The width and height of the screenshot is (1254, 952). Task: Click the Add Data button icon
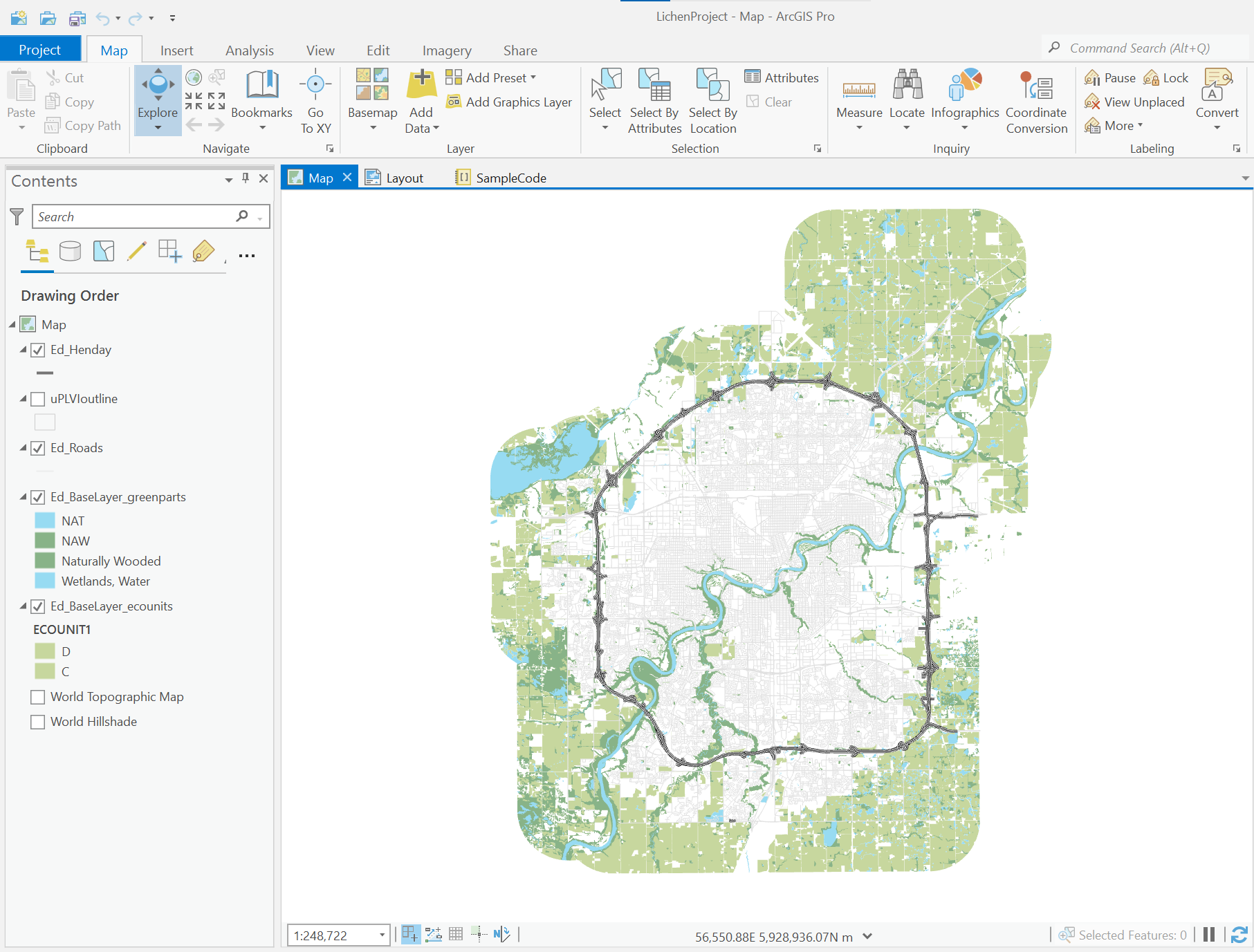click(421, 85)
